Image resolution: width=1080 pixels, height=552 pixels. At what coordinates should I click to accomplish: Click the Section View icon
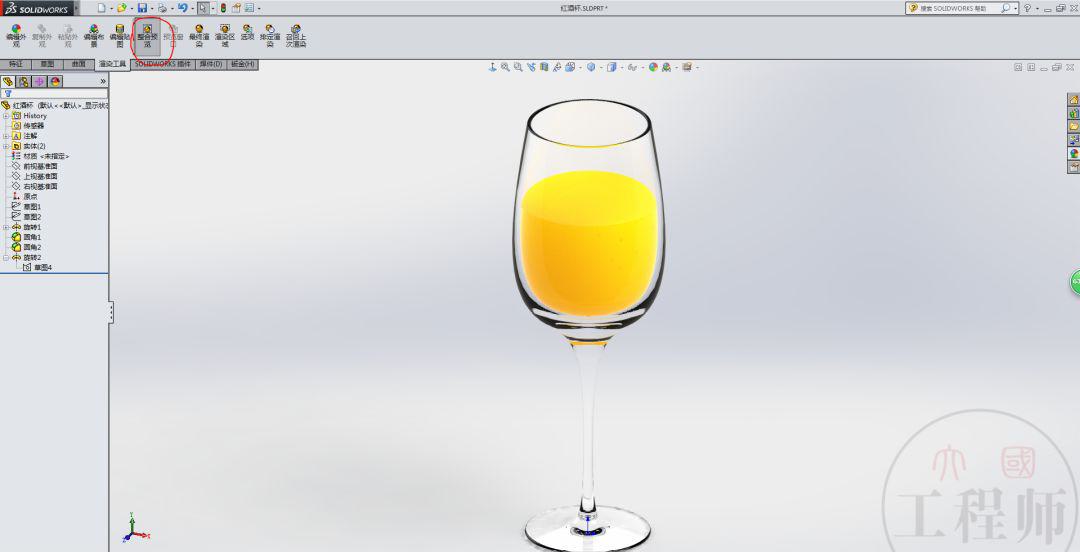tap(544, 67)
